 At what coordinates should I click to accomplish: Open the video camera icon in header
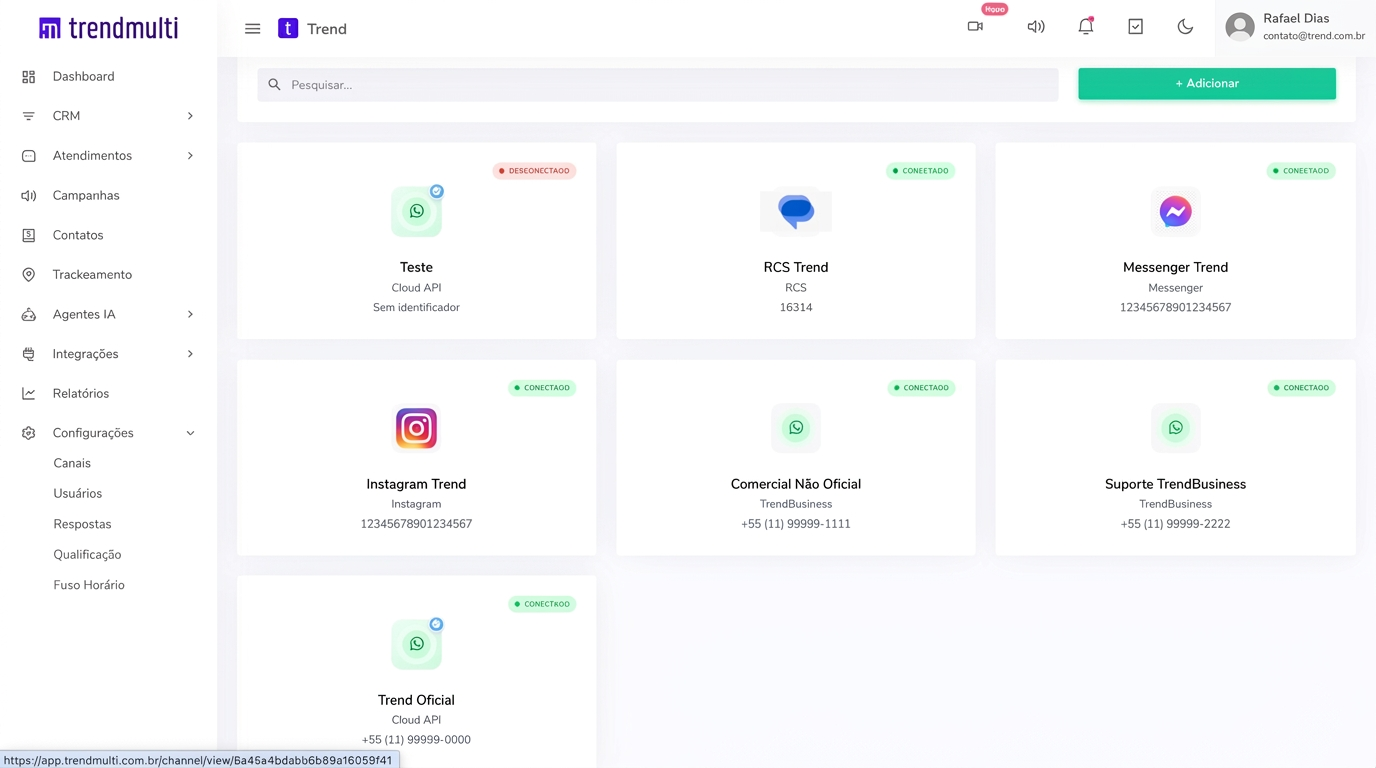[x=975, y=27]
